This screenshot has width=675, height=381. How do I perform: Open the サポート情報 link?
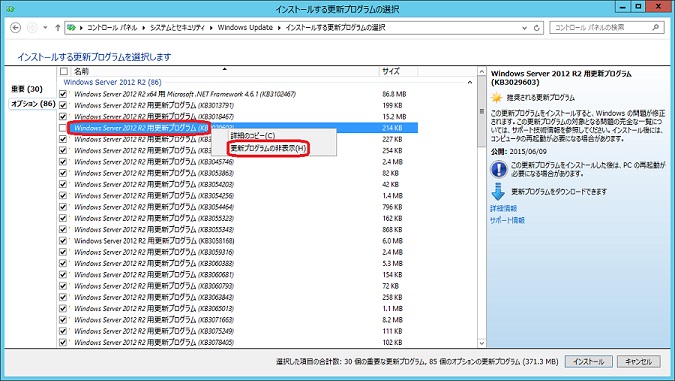pyautogui.click(x=507, y=220)
